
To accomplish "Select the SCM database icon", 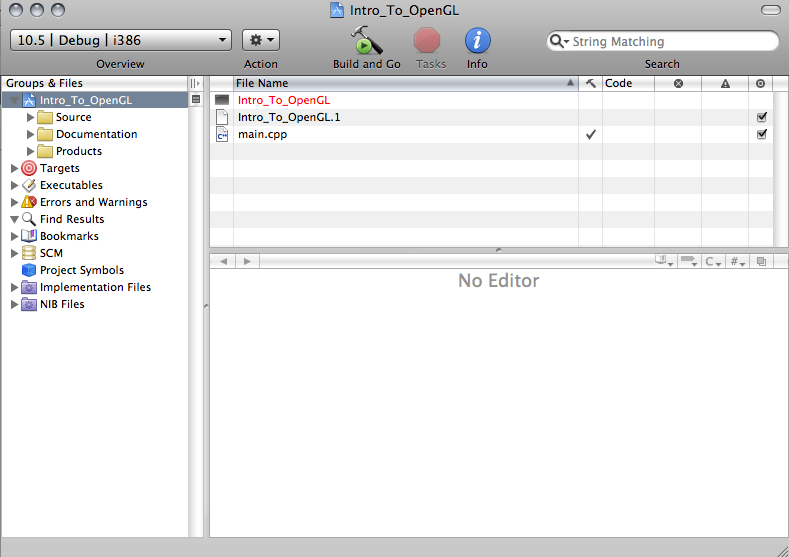I will tap(29, 253).
